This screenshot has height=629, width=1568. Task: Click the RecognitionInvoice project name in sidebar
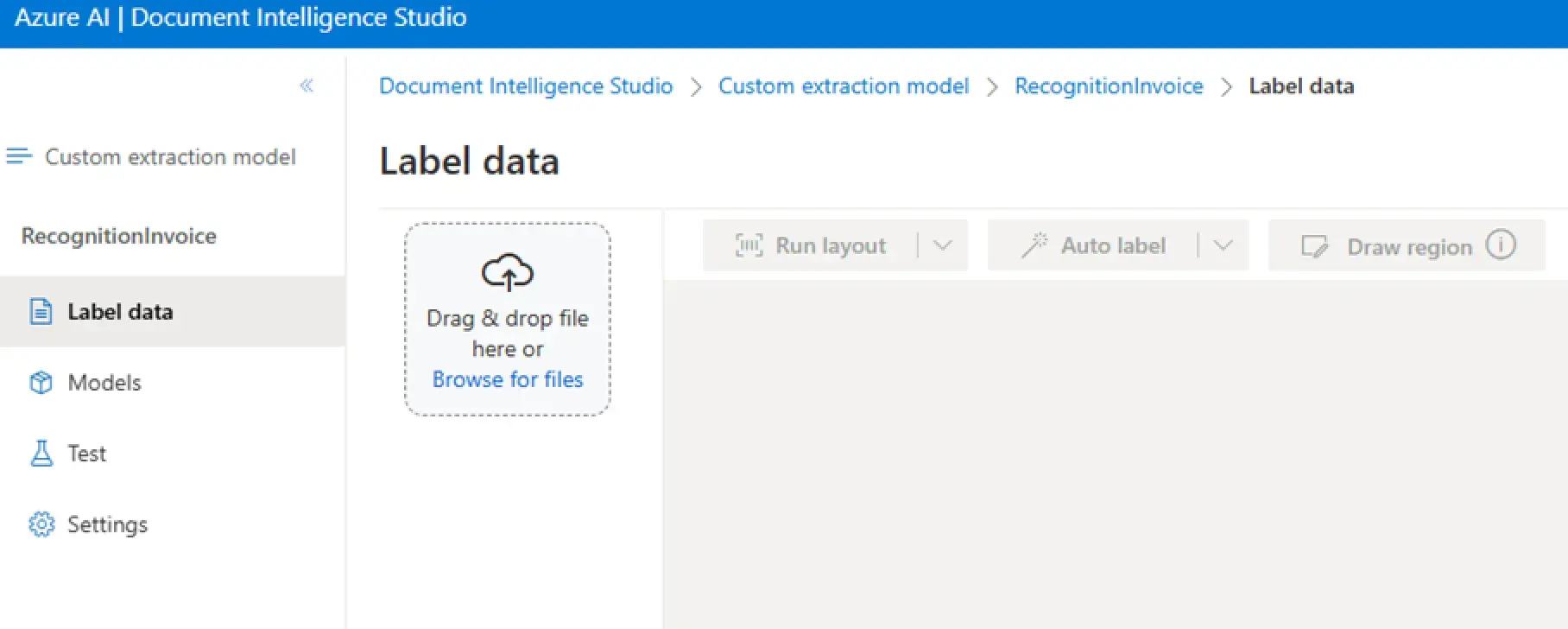tap(119, 236)
